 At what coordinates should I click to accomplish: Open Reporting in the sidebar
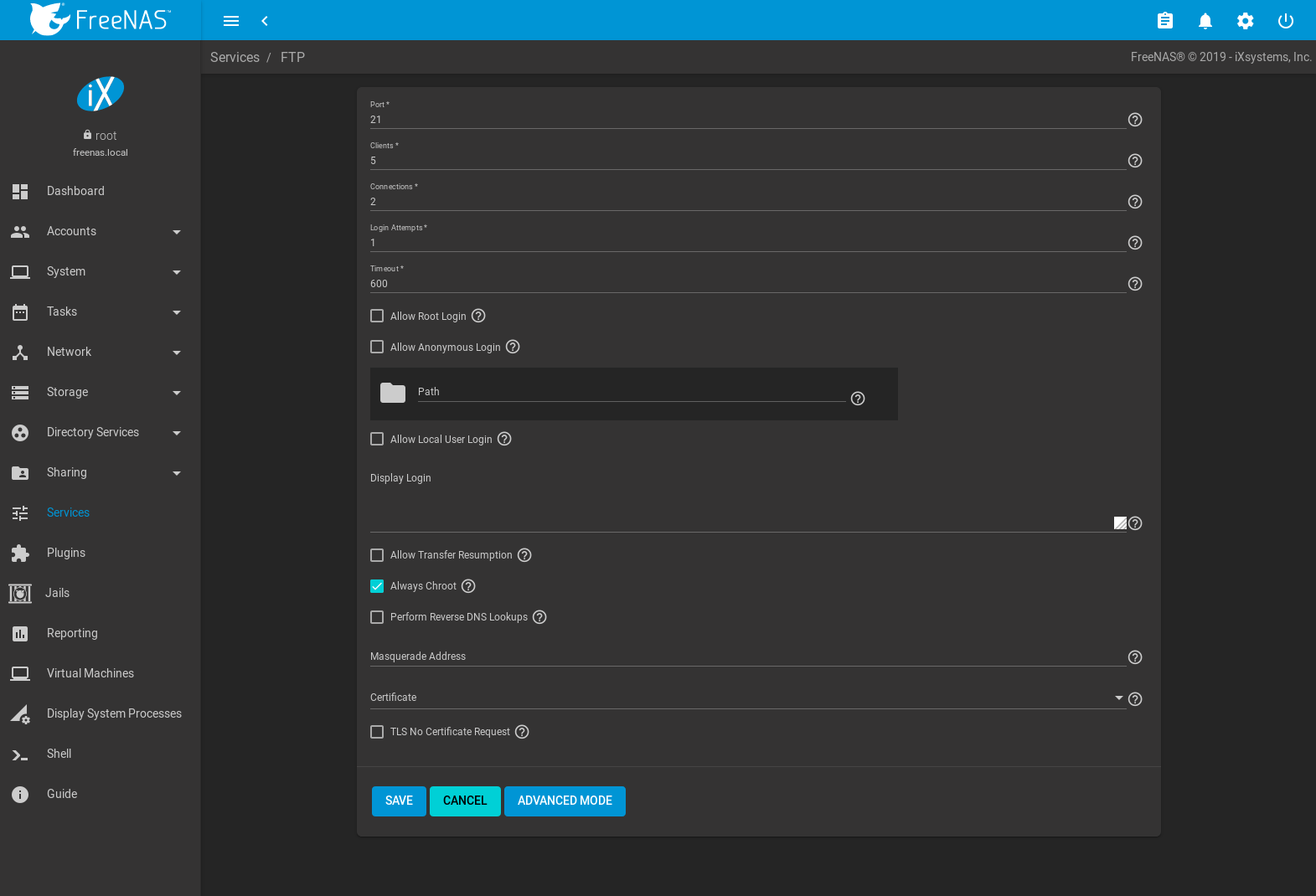101,633
